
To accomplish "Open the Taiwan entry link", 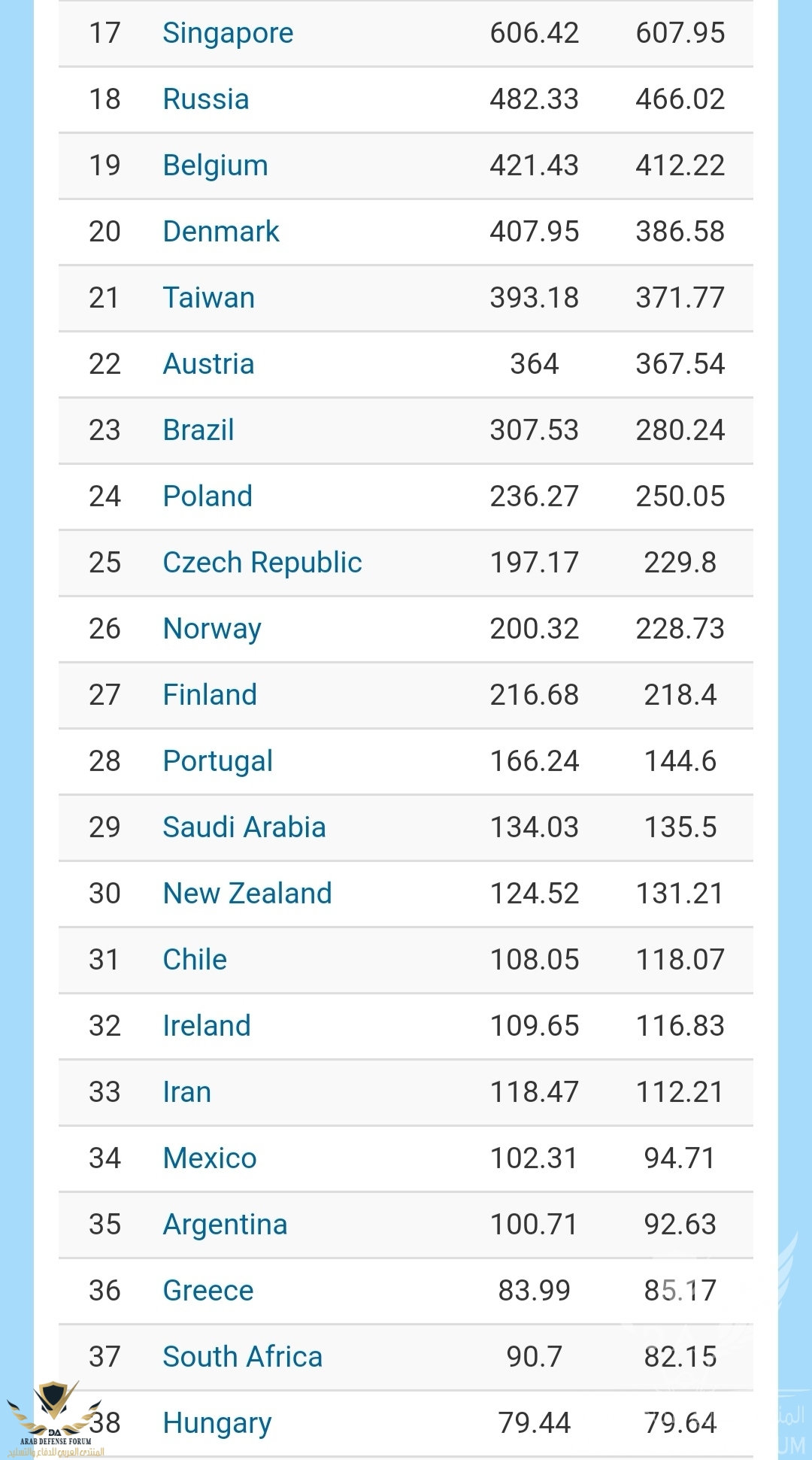I will pyautogui.click(x=209, y=298).
